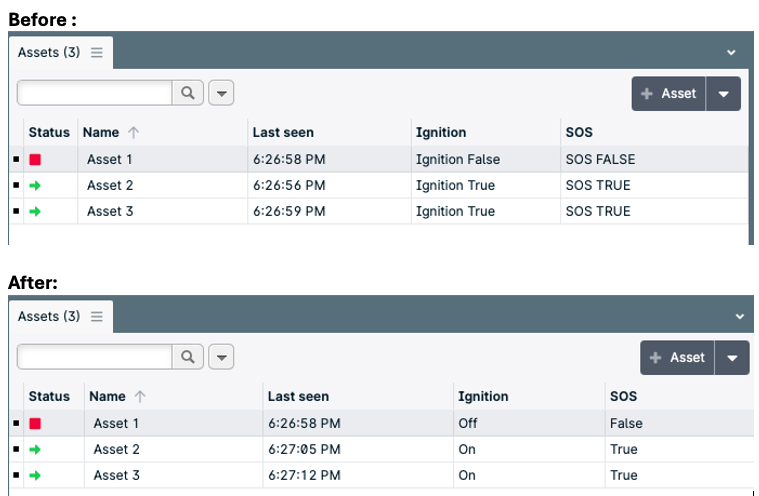Click the green arrow status in the 6:27:05 PM row

[35, 449]
